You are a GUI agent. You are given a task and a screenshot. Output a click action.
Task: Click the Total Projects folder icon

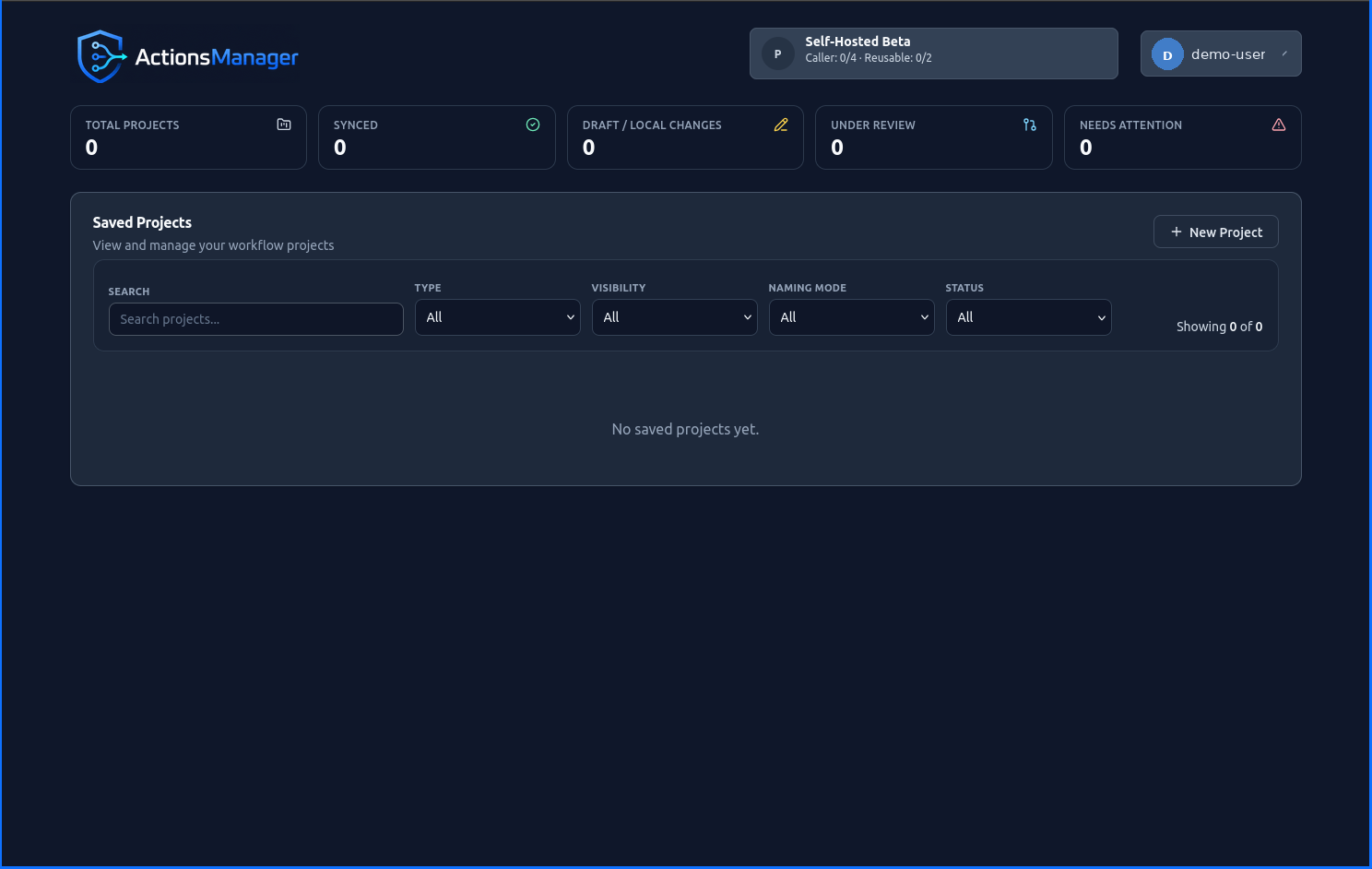[x=284, y=125]
